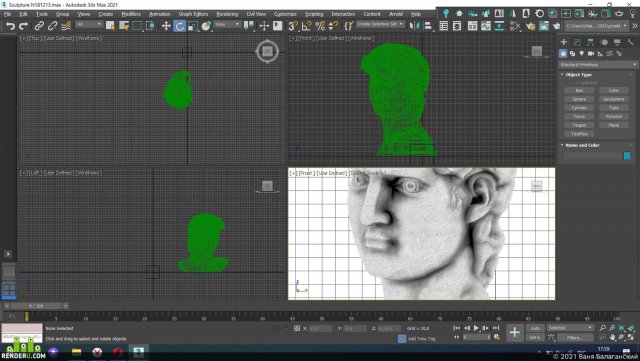Select the Select and Link chain icon

[x=39, y=26]
